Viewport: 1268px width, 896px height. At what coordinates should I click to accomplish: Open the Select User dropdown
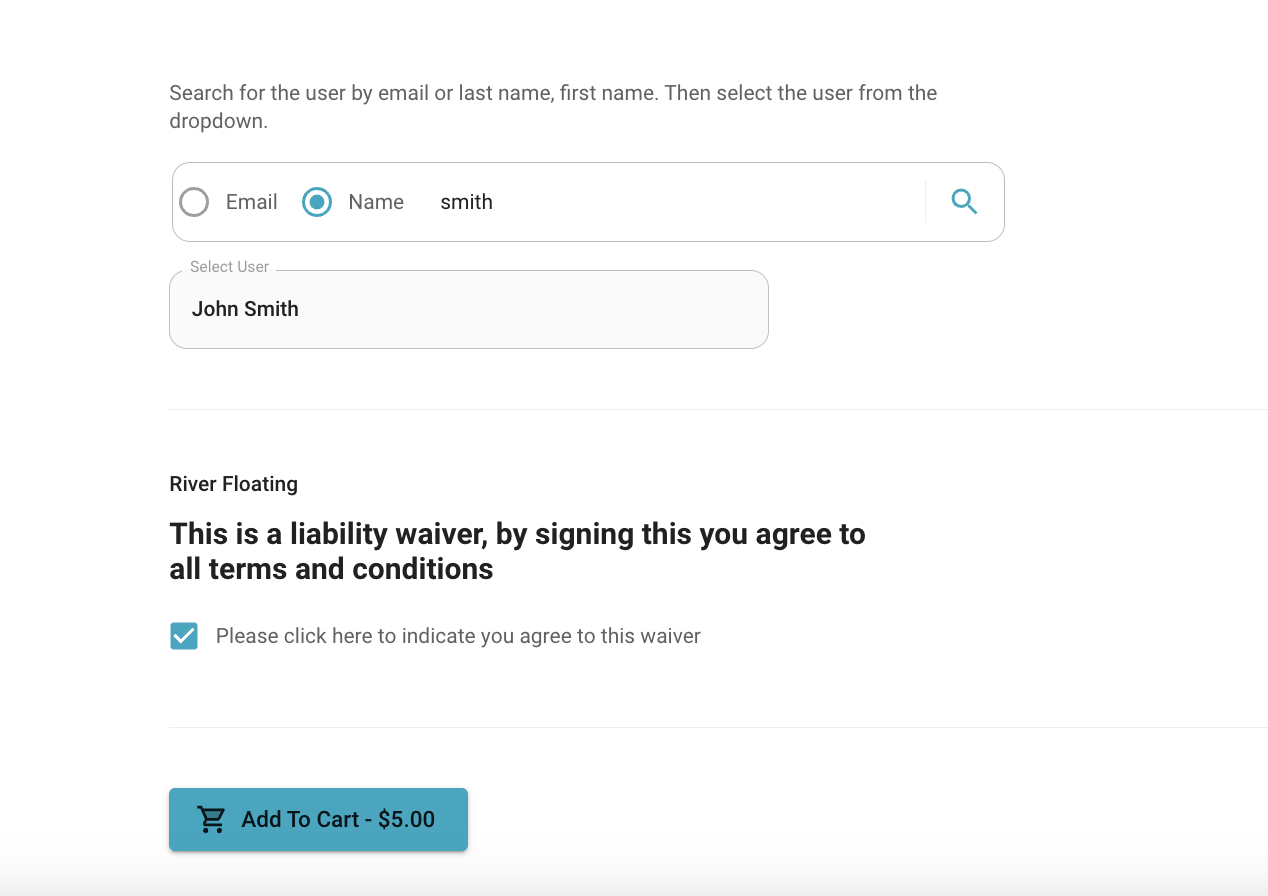tap(469, 309)
